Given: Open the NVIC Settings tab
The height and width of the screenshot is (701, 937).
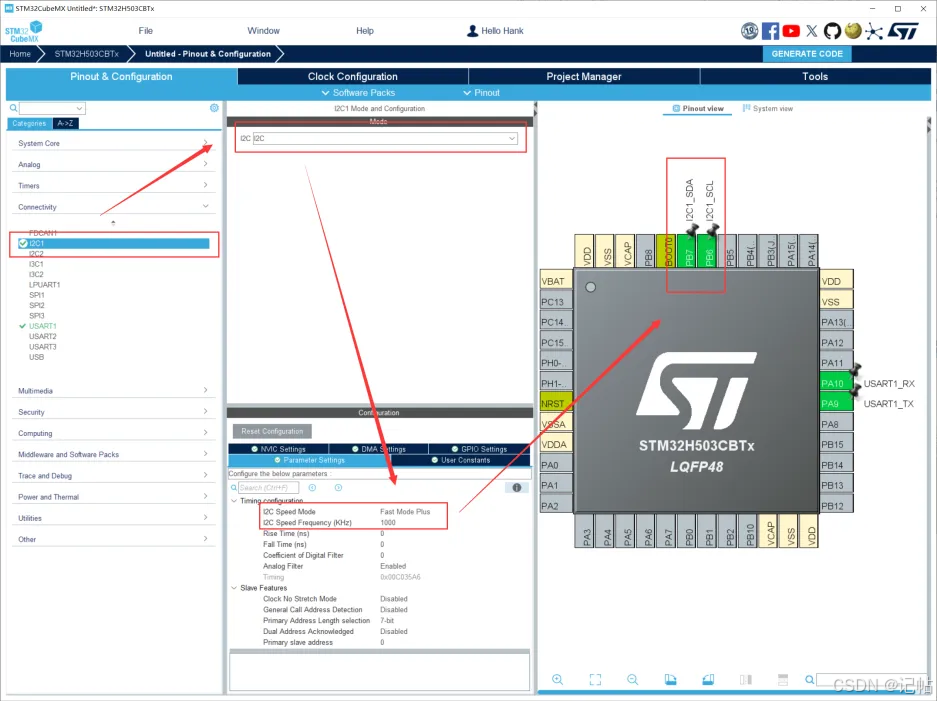Looking at the screenshot, I should tap(279, 449).
